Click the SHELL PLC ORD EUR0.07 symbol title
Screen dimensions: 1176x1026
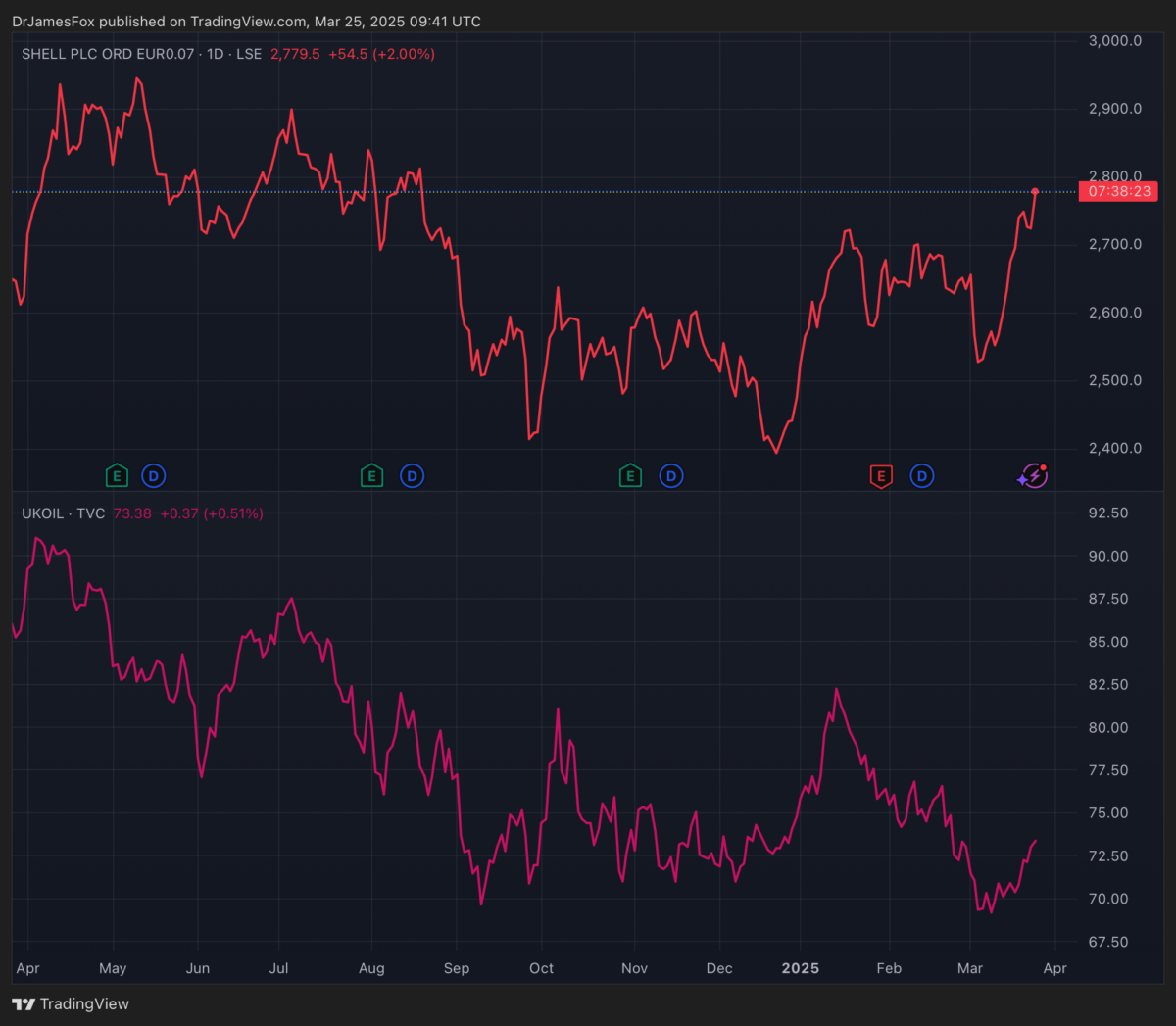[x=108, y=54]
